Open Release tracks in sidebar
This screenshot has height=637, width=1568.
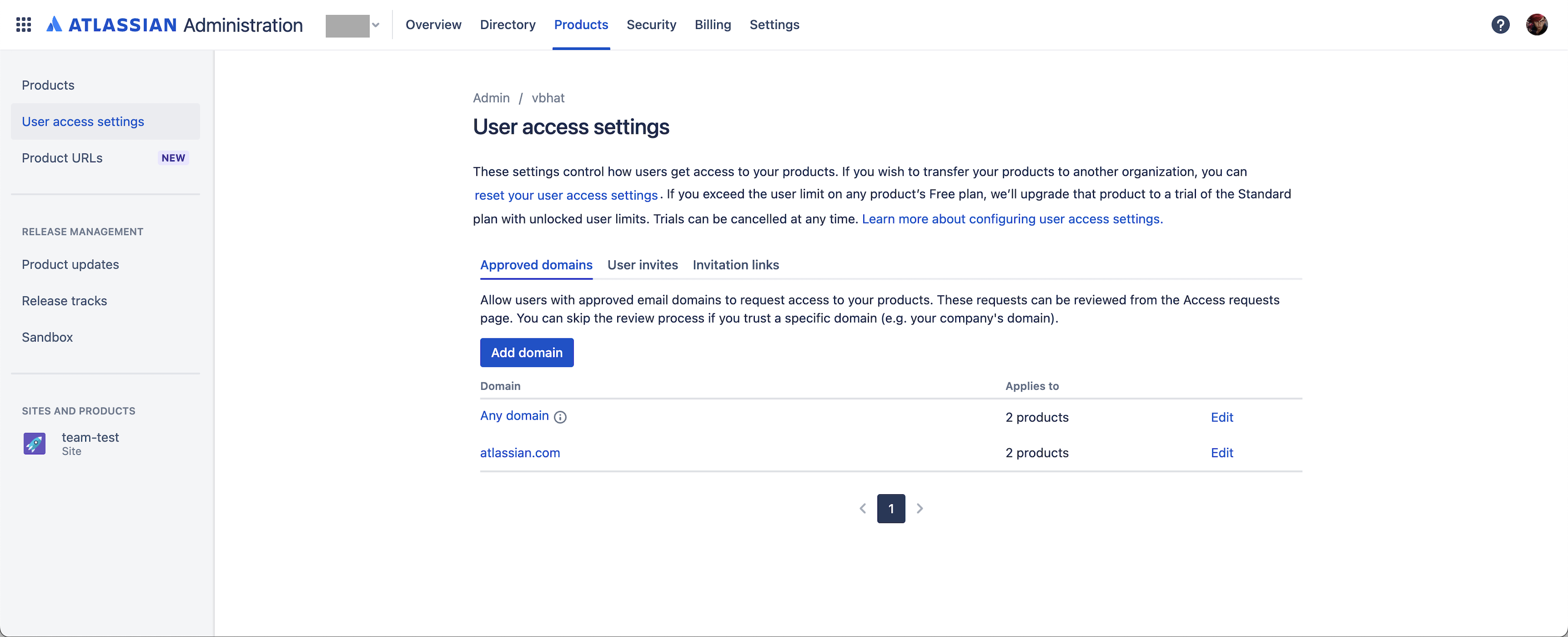click(64, 301)
